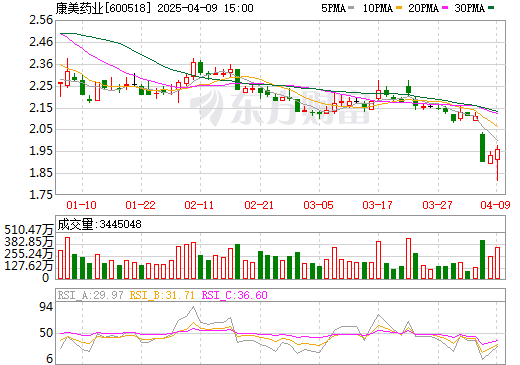Click the 东方财富 watermark logo

point(280,107)
